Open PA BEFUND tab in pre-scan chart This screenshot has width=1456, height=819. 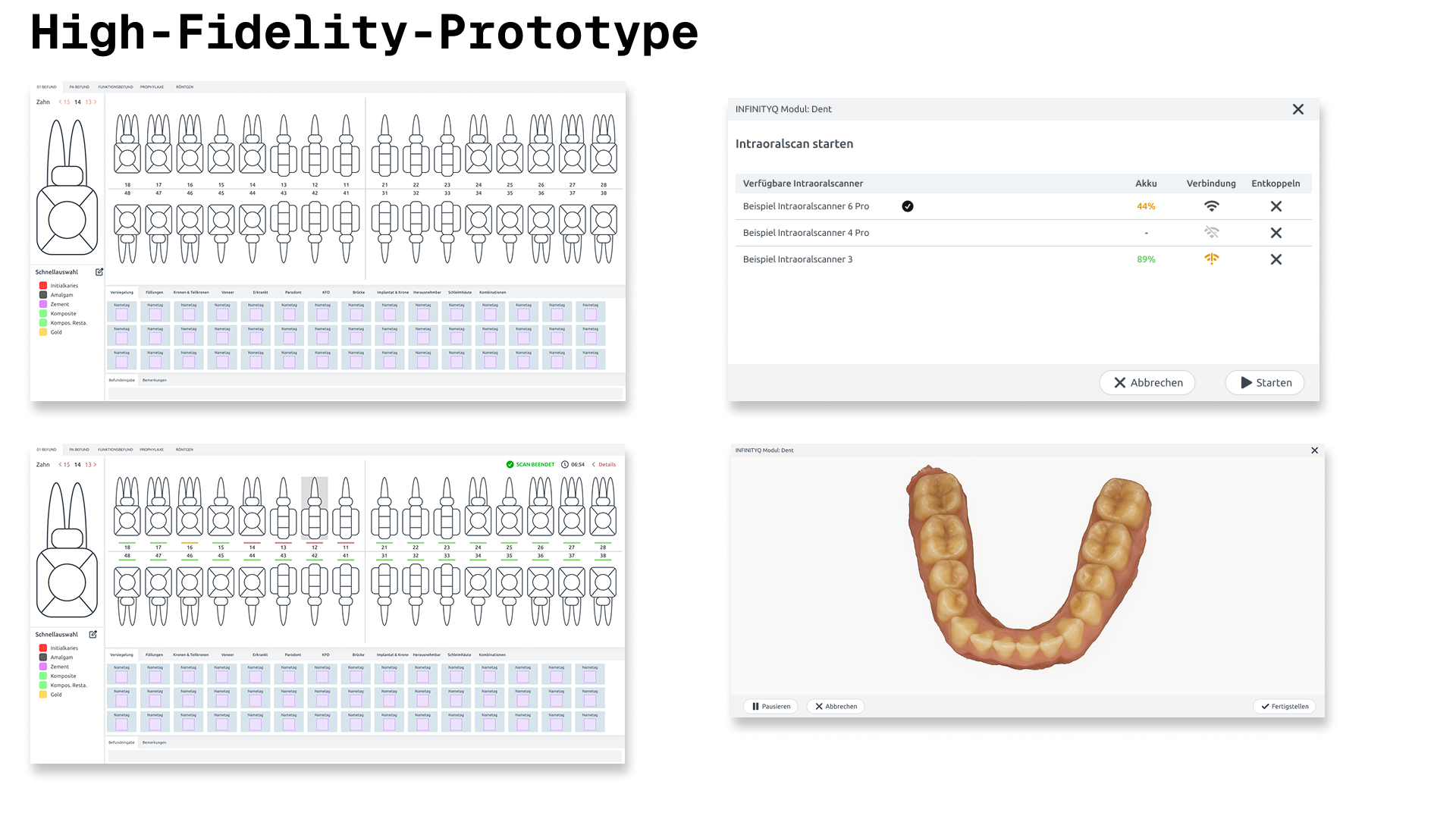pyautogui.click(x=80, y=87)
